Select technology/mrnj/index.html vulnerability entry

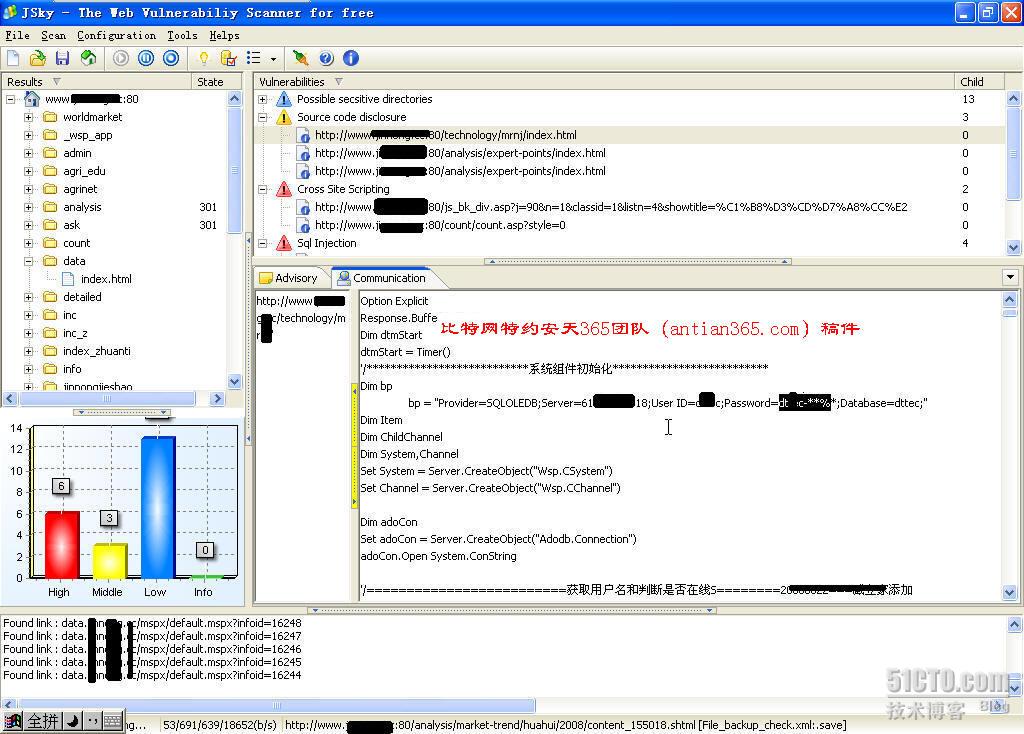[x=445, y=135]
